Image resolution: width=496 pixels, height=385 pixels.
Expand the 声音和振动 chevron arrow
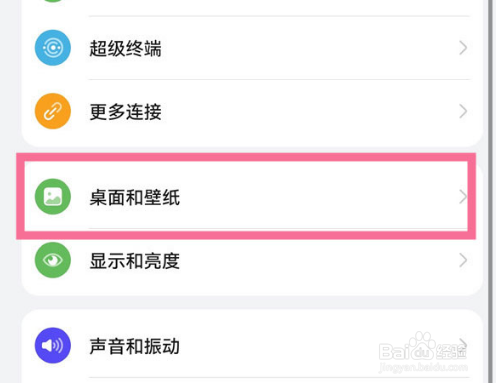(x=463, y=343)
